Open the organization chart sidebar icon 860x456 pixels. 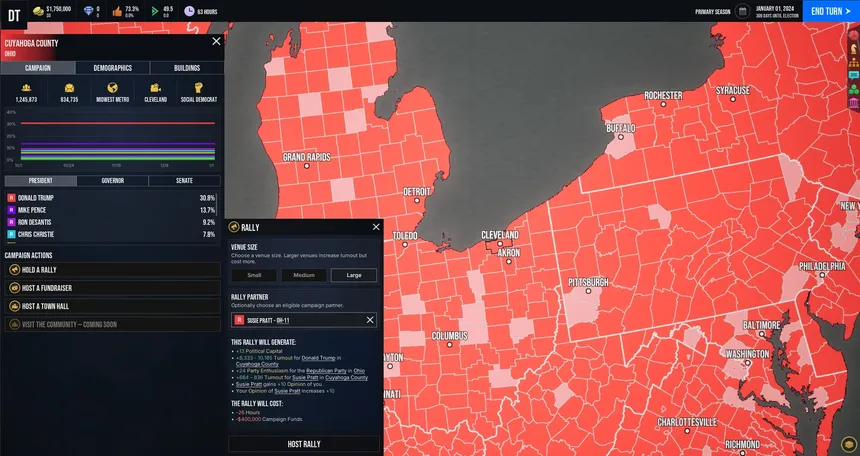coord(853,63)
